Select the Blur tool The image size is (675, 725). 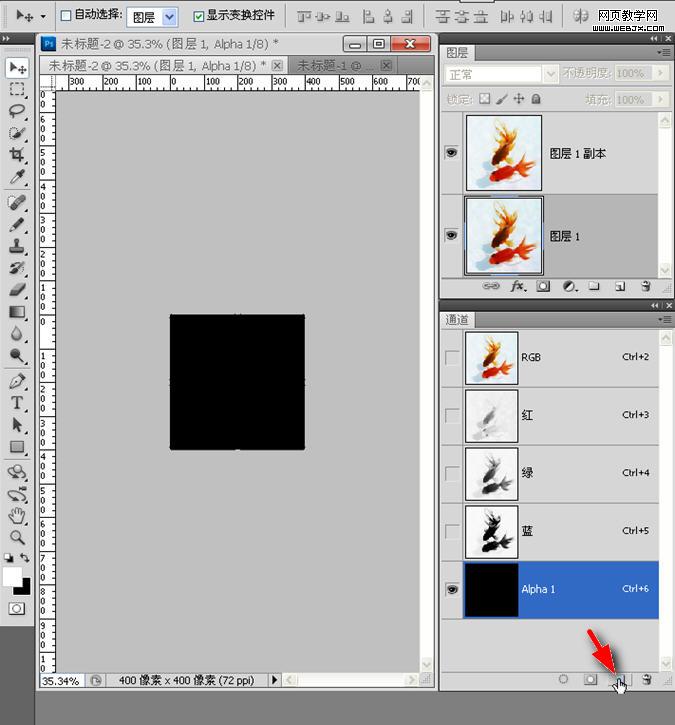[x=18, y=334]
